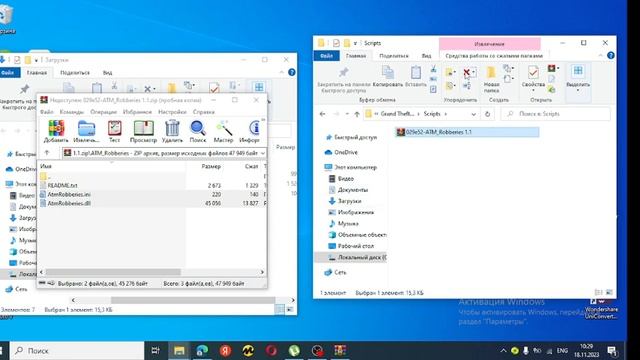Open Извлечение contextual tab in Scripts window
Viewport: 640px width, 360px height.
(489, 43)
